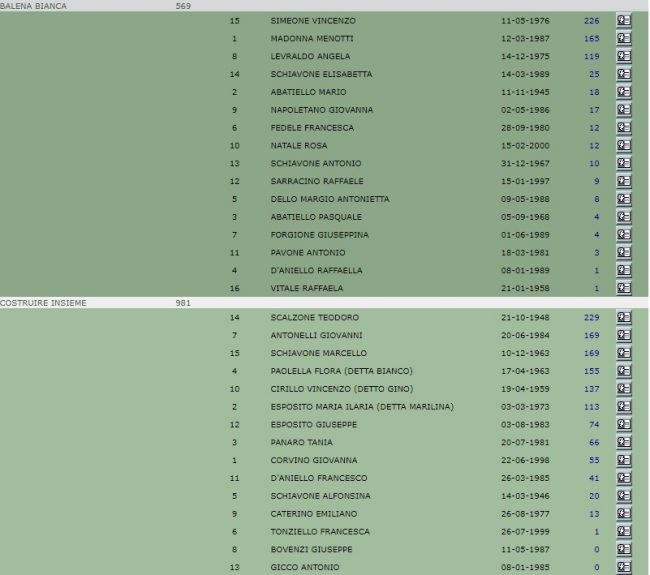Open details icon for Simeone Vincenzo
The height and width of the screenshot is (575, 650).
click(624, 20)
